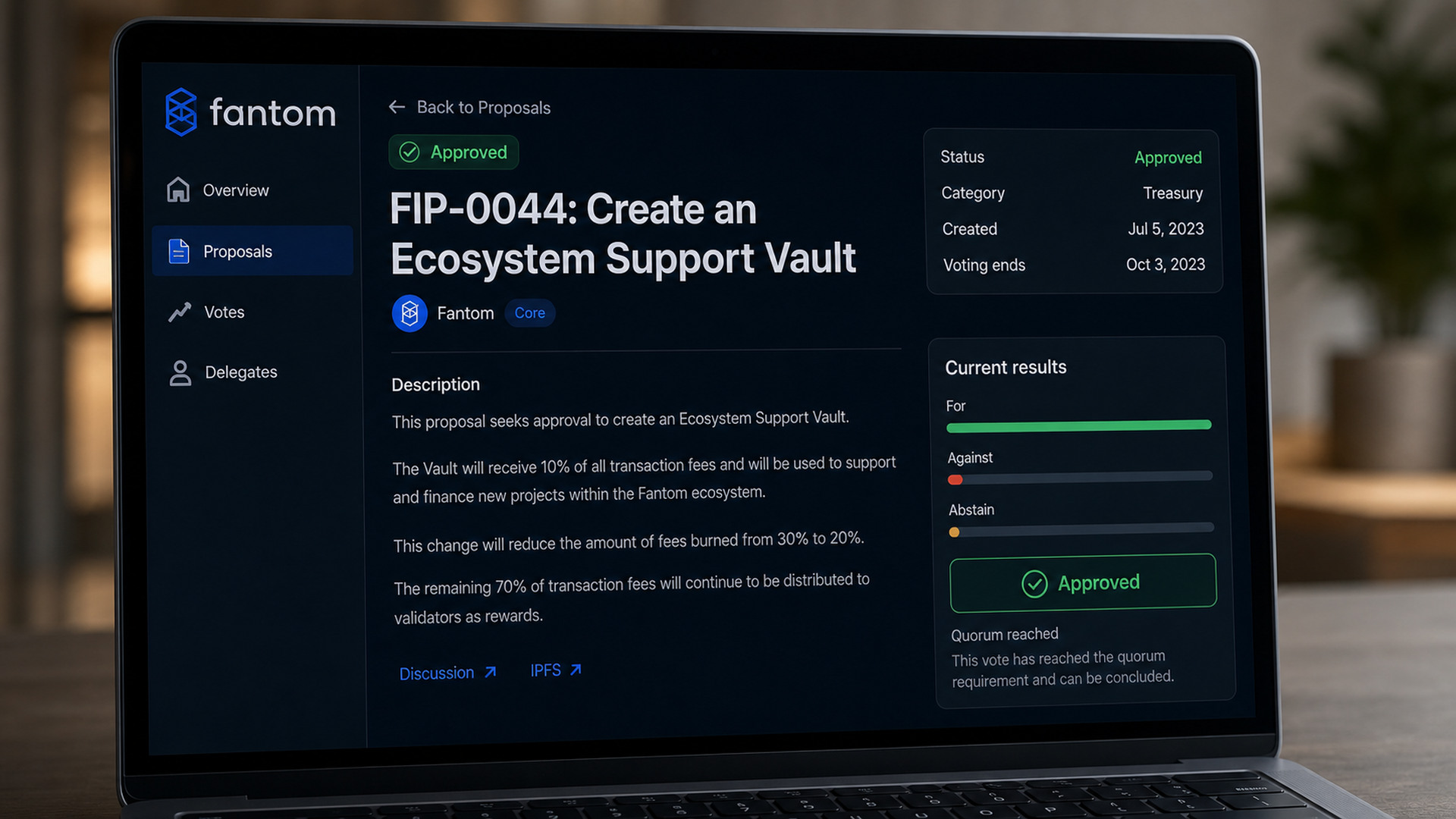Click sentence starting "This proposal seeks approval"

click(620, 419)
